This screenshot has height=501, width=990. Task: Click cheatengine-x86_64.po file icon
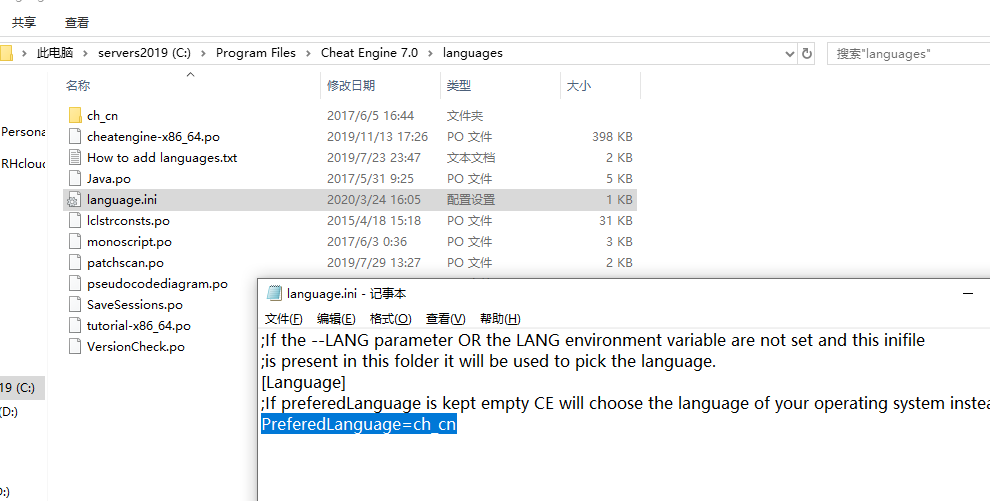coord(75,136)
